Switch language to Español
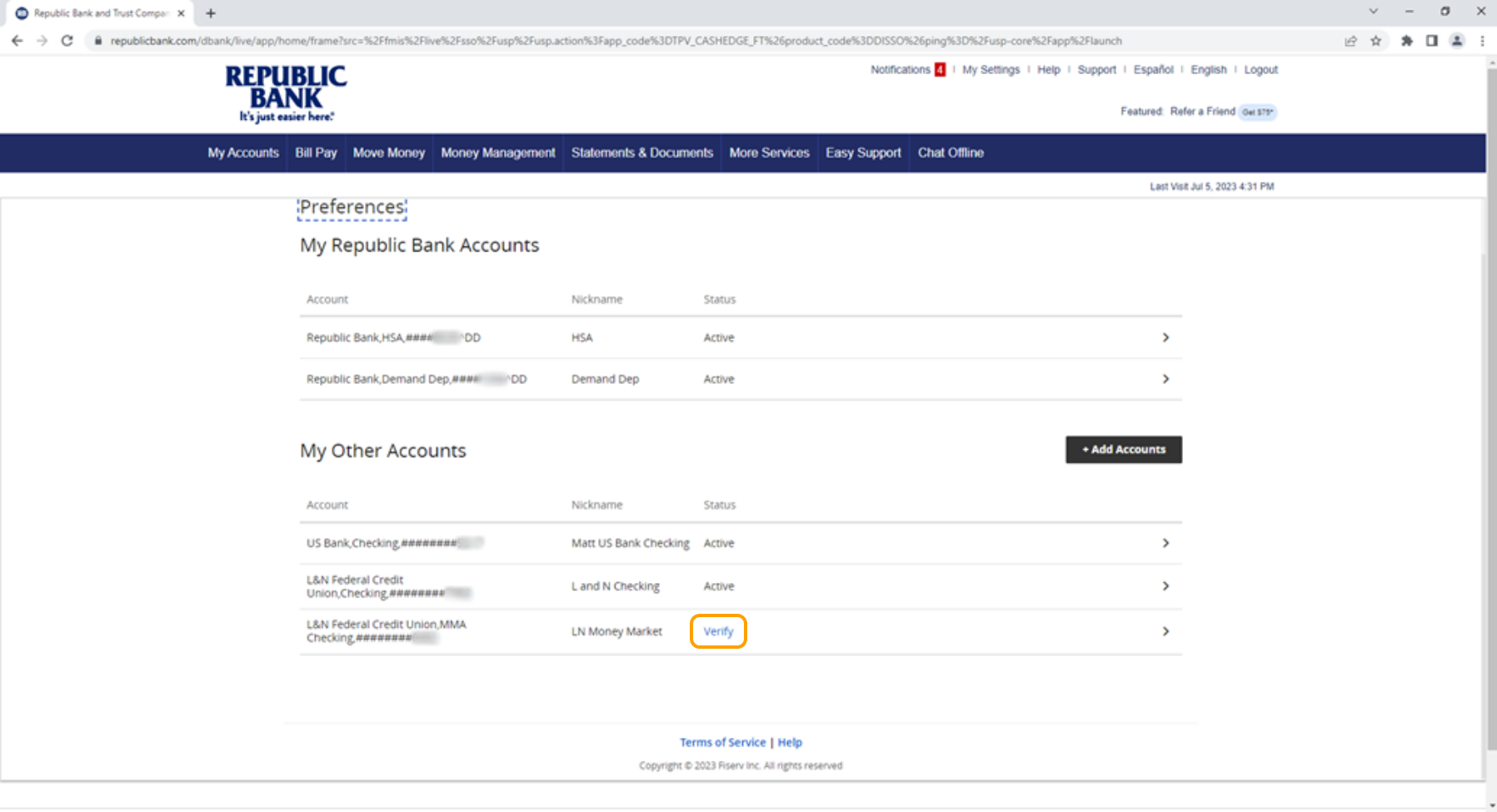Viewport: 1497px width, 812px height. (1153, 70)
